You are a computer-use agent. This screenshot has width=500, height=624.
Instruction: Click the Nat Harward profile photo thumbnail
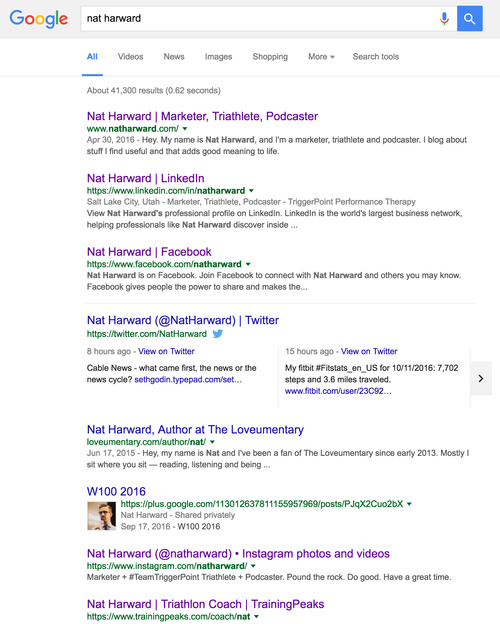pyautogui.click(x=102, y=516)
